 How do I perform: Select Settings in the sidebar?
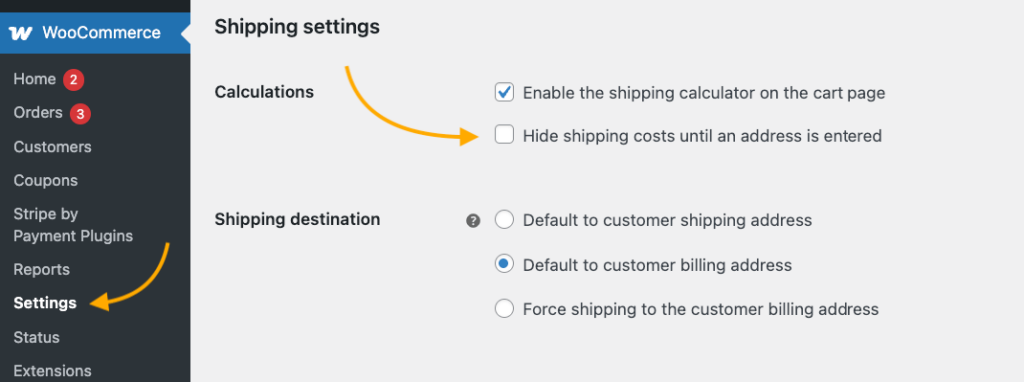click(45, 304)
